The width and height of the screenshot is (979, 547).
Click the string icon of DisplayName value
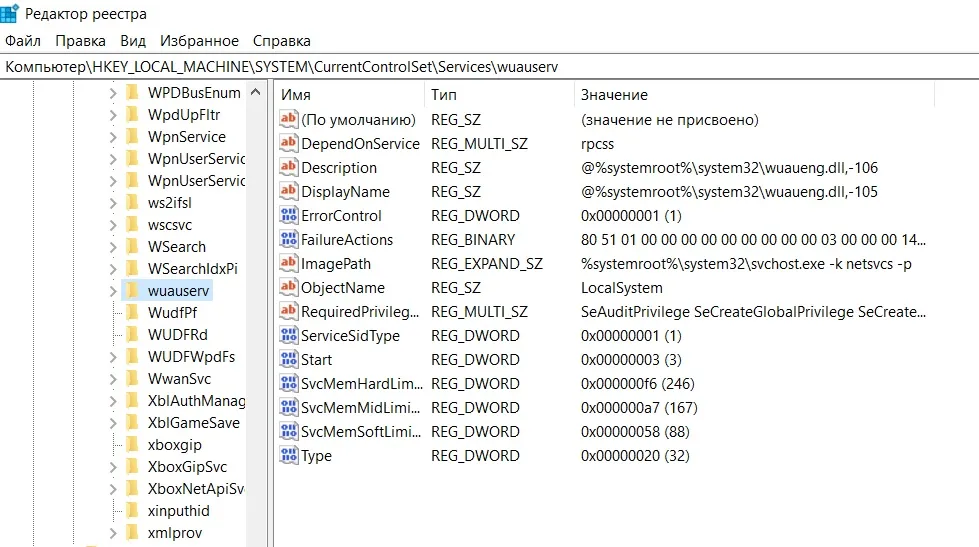288,191
